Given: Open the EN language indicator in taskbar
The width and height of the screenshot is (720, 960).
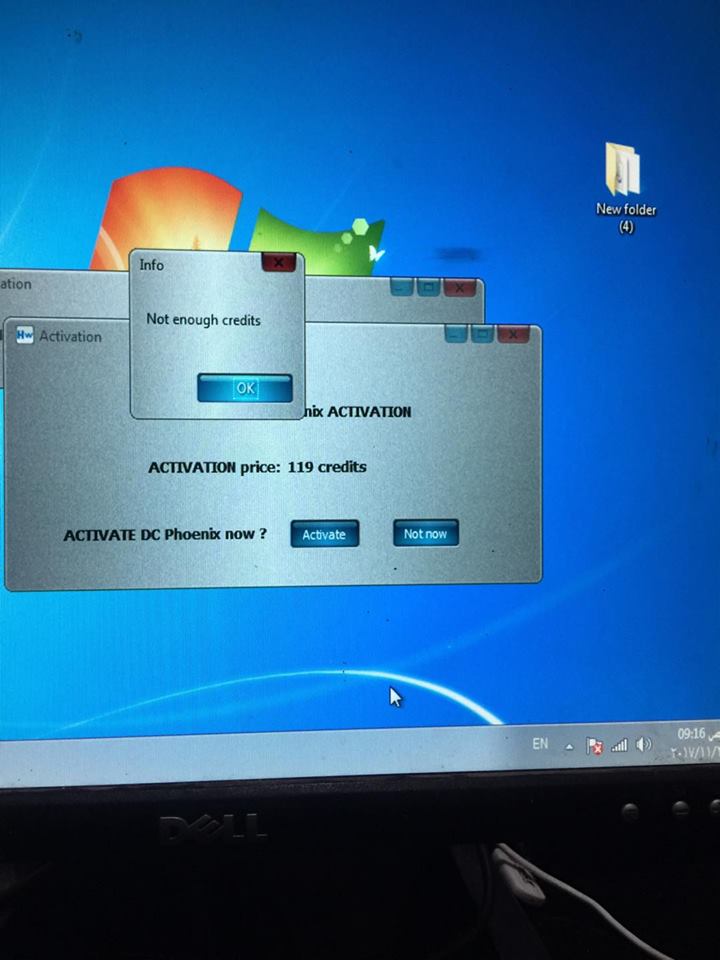Looking at the screenshot, I should 540,744.
